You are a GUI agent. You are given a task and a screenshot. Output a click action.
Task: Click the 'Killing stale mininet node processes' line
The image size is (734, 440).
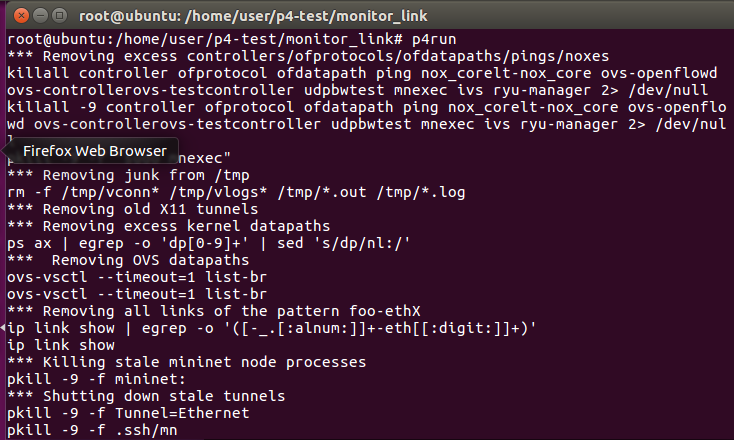click(x=186, y=362)
